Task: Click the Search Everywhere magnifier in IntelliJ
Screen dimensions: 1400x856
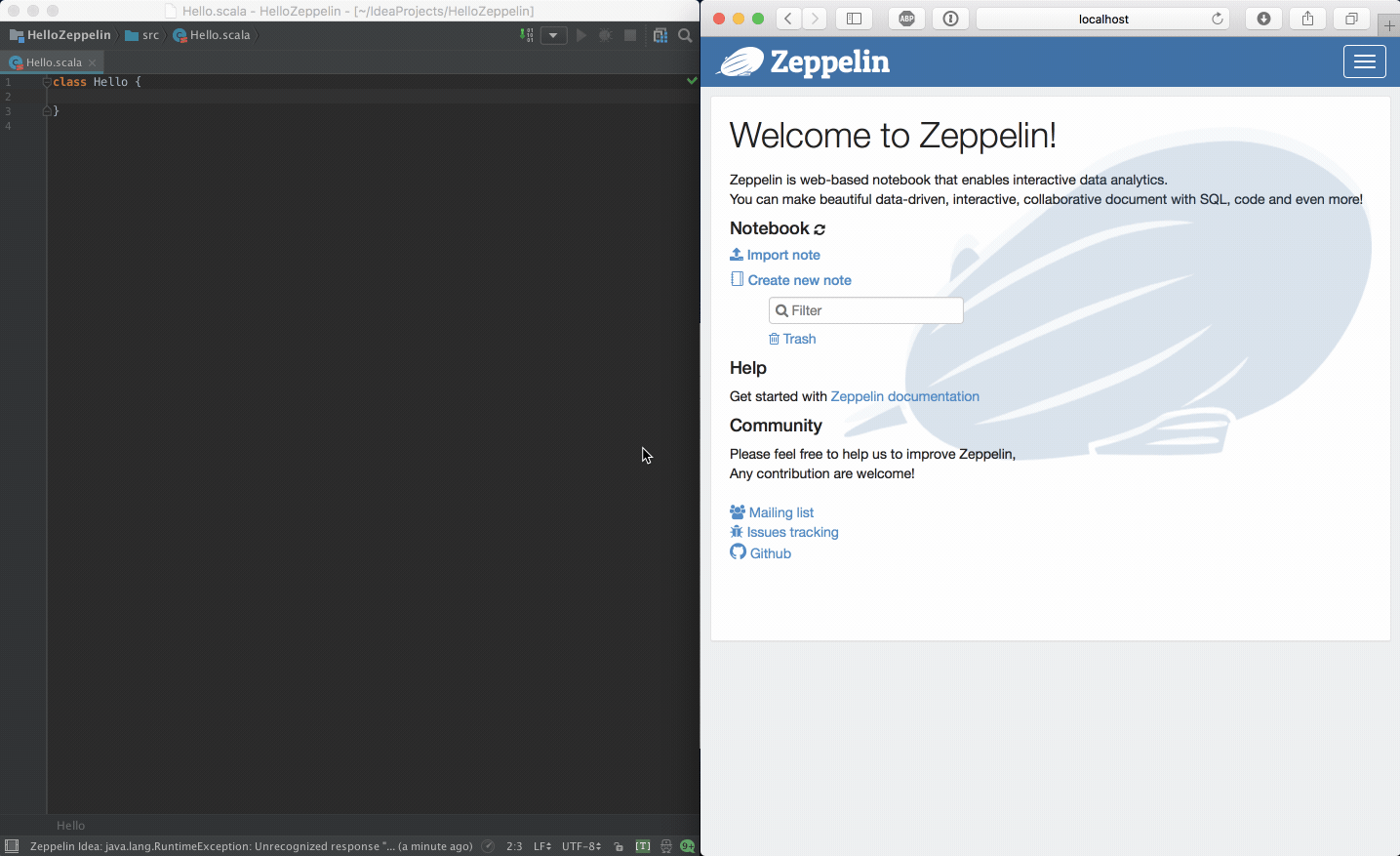Action: coord(685,35)
